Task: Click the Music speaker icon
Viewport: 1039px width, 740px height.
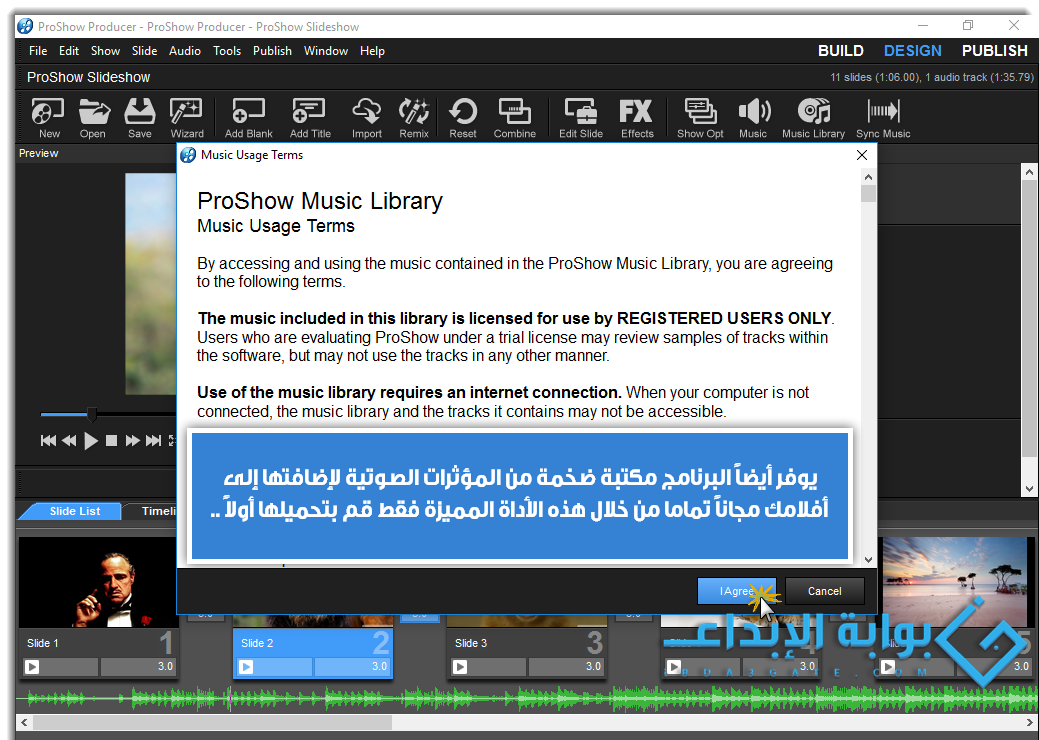Action: click(753, 118)
